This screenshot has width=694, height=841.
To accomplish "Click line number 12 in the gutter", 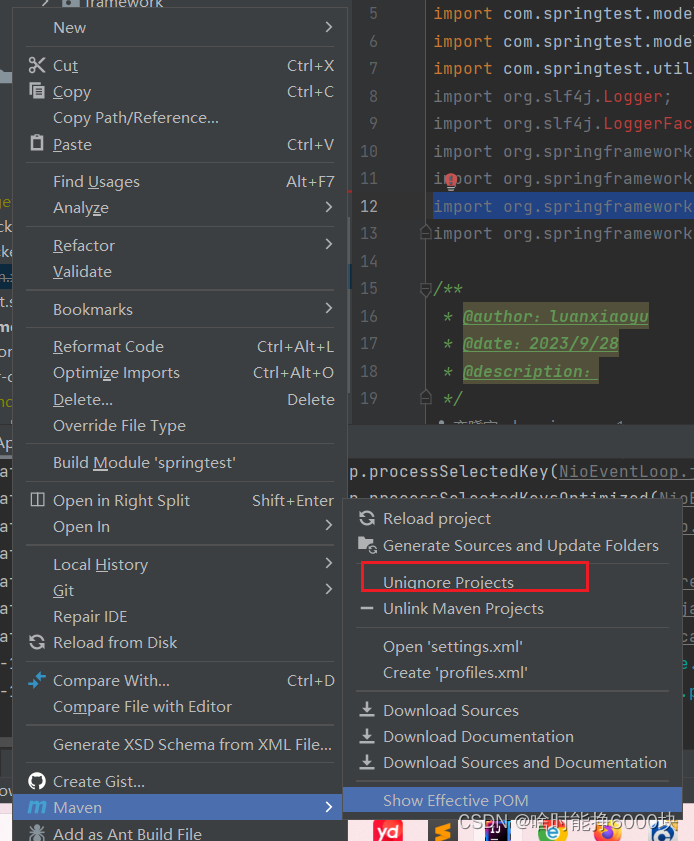I will [369, 206].
